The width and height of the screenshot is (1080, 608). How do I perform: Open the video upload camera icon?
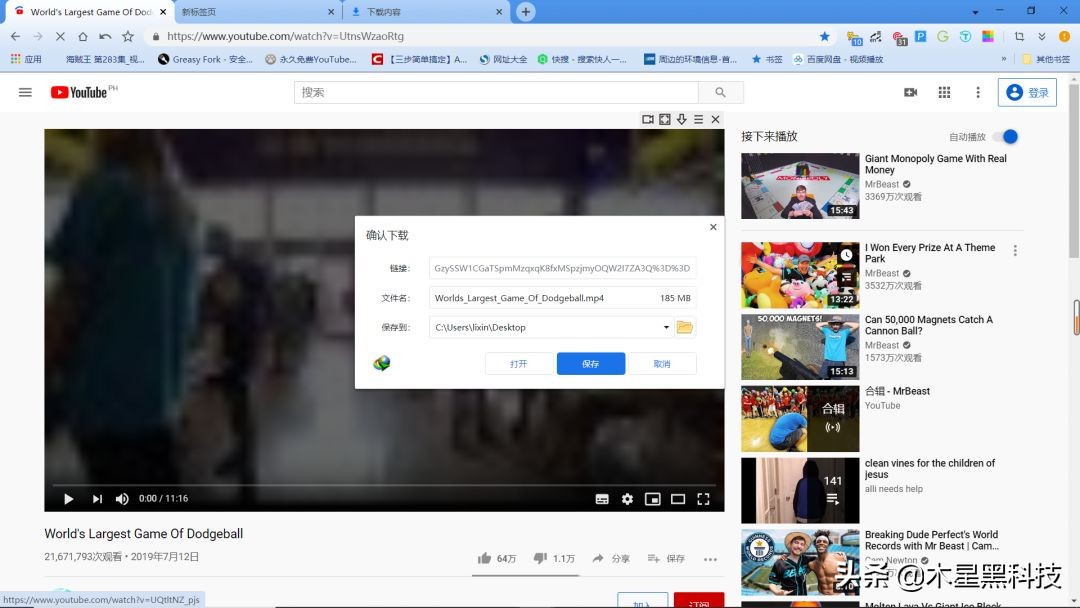coord(911,92)
